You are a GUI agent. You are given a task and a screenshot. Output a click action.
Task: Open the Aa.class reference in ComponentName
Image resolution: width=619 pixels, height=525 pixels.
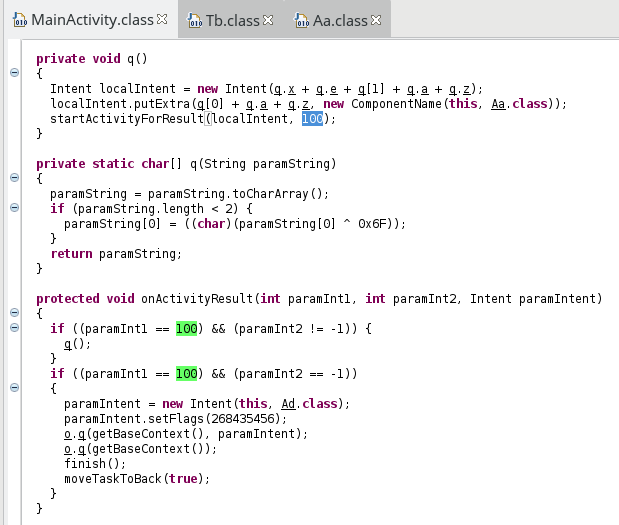pyautogui.click(x=498, y=104)
